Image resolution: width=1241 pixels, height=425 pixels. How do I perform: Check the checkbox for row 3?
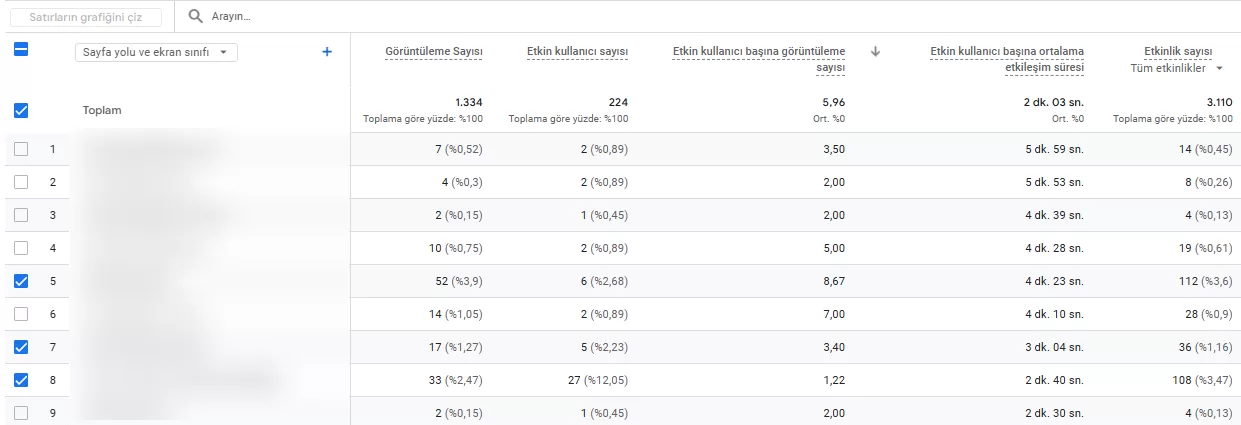(21, 215)
